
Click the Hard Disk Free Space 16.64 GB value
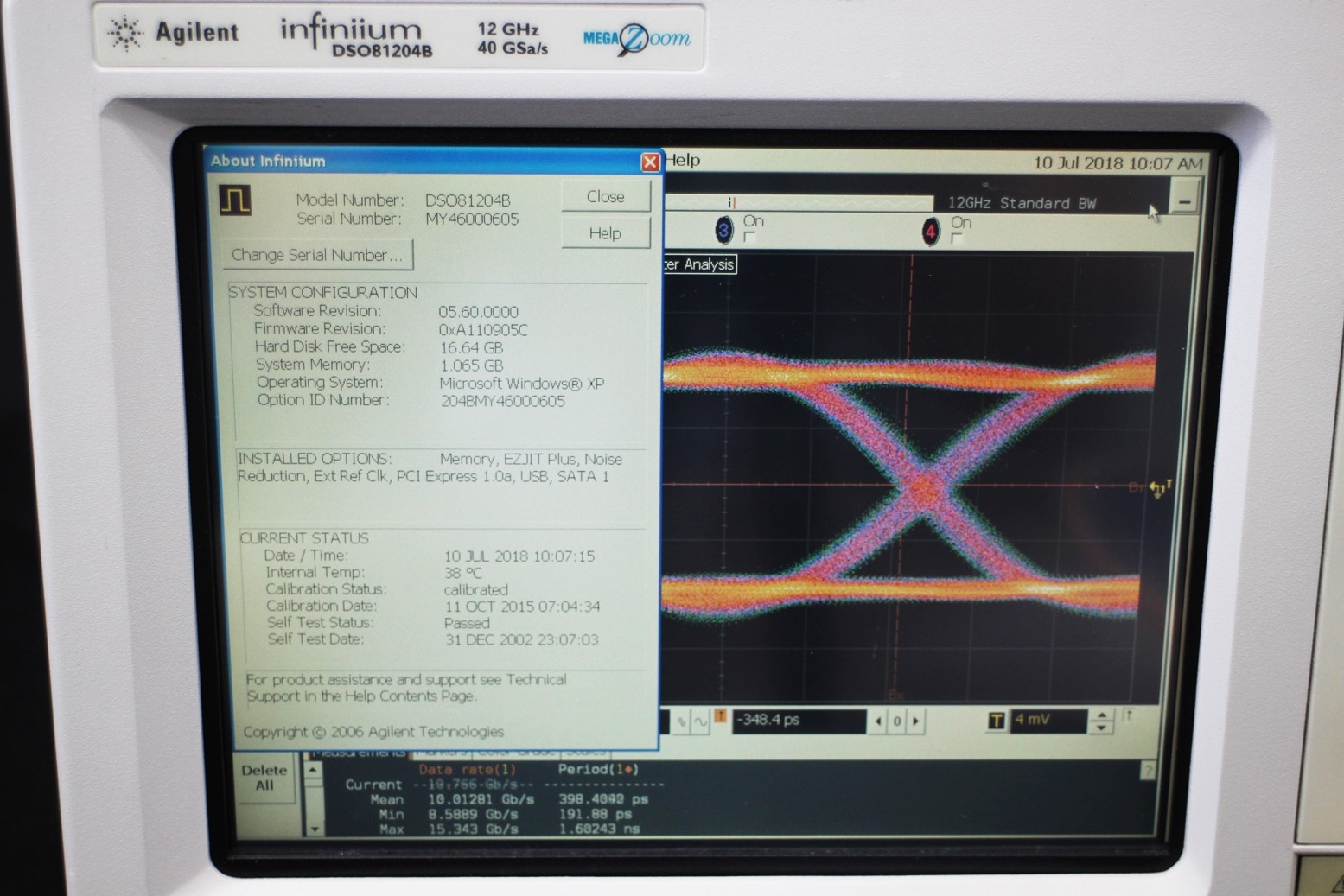[x=471, y=347]
